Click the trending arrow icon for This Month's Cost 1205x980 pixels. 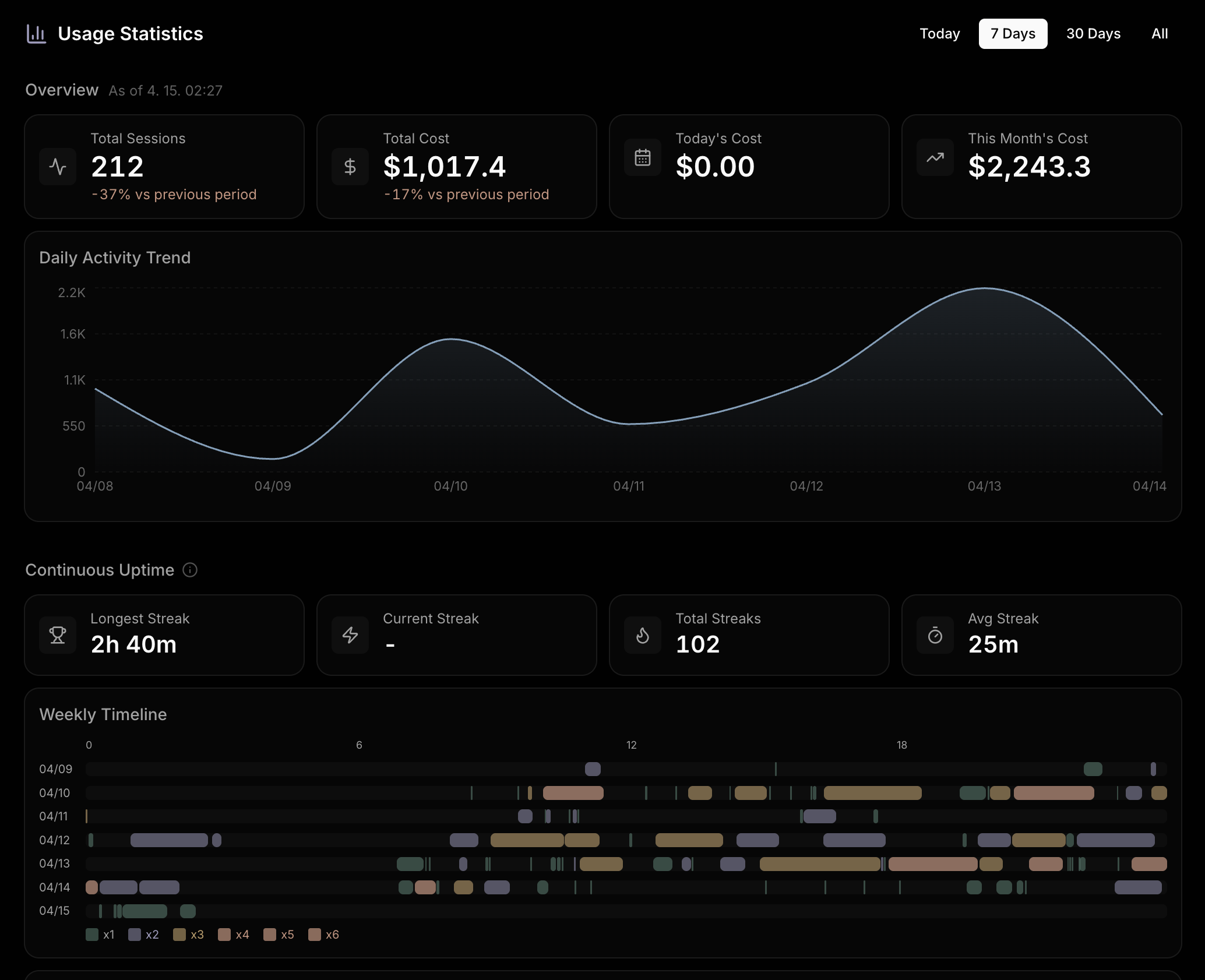click(x=935, y=157)
